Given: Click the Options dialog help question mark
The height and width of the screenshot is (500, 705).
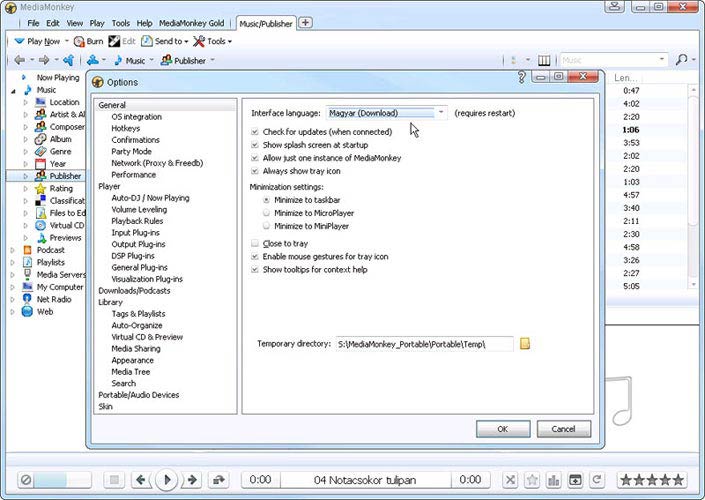Looking at the screenshot, I should click(x=522, y=77).
